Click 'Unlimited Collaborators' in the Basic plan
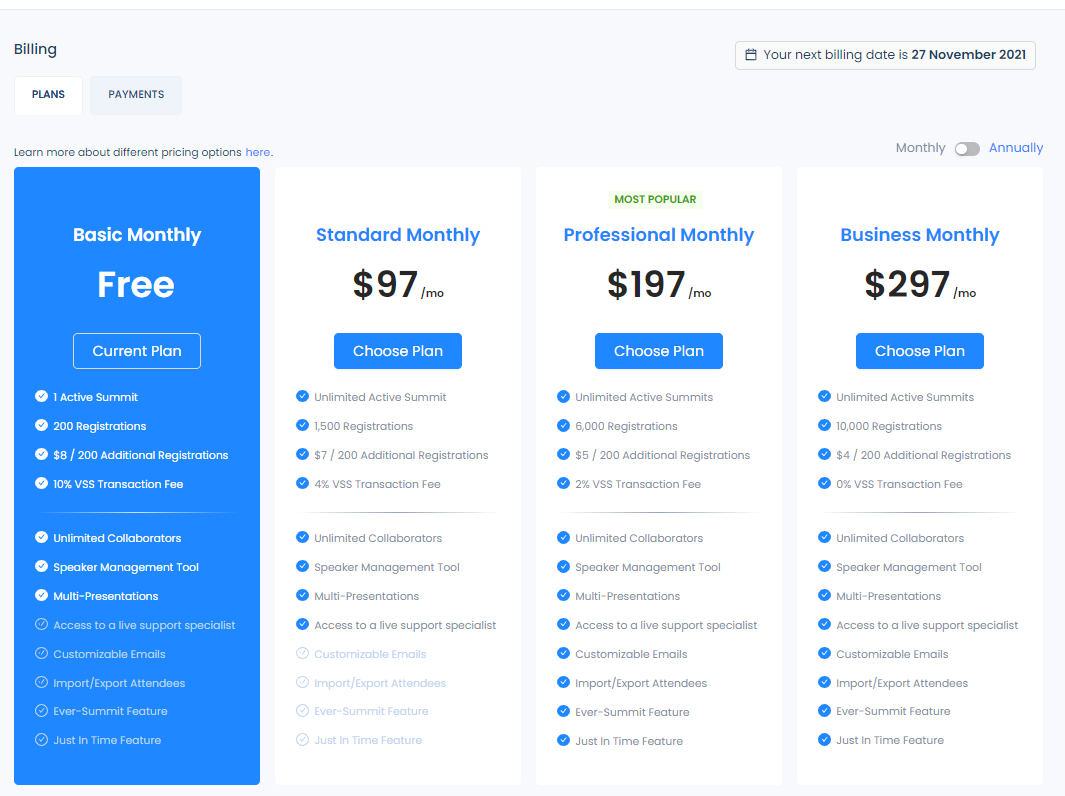The image size is (1065, 796). pyautogui.click(x=117, y=538)
